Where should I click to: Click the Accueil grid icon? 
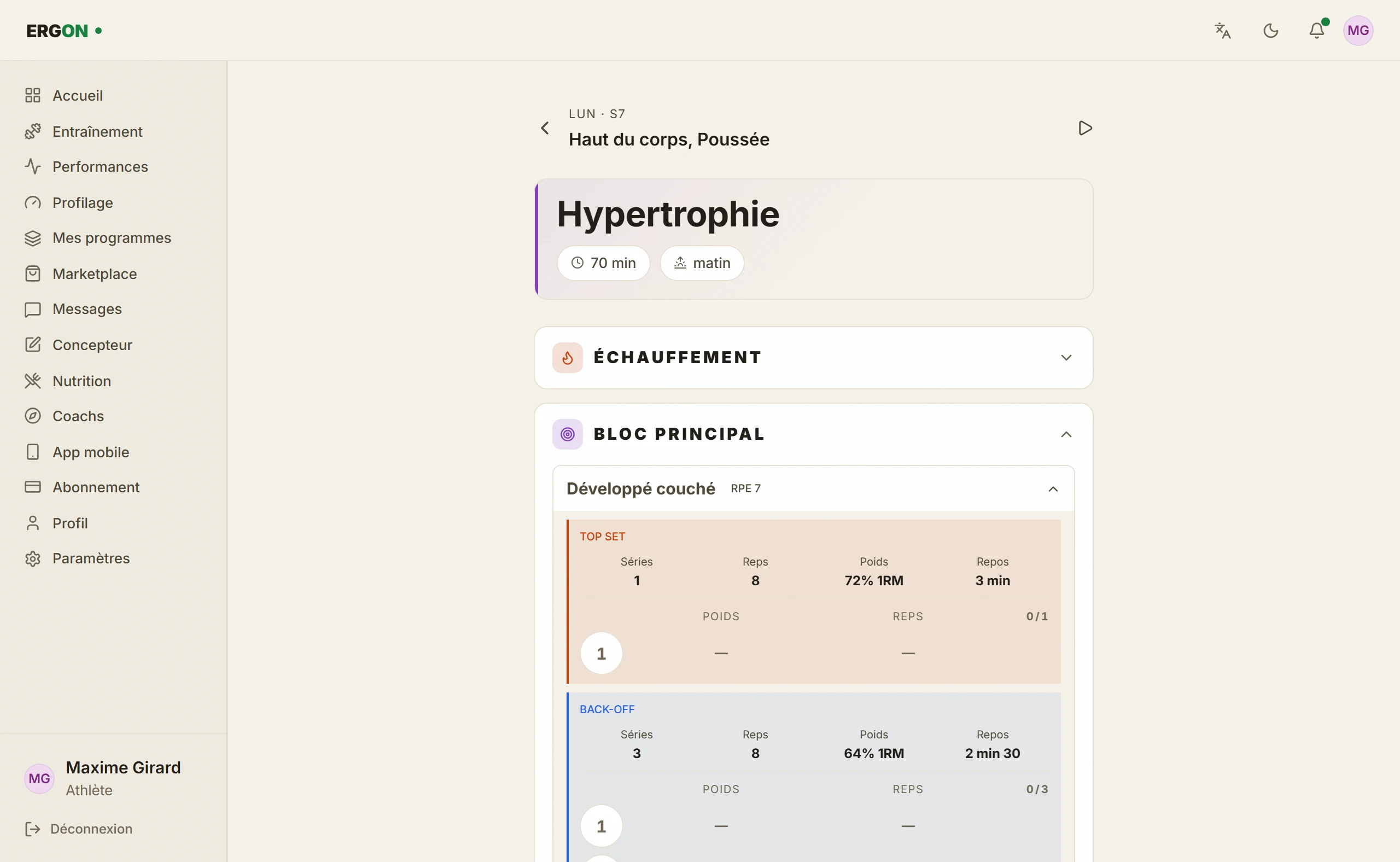(x=32, y=95)
